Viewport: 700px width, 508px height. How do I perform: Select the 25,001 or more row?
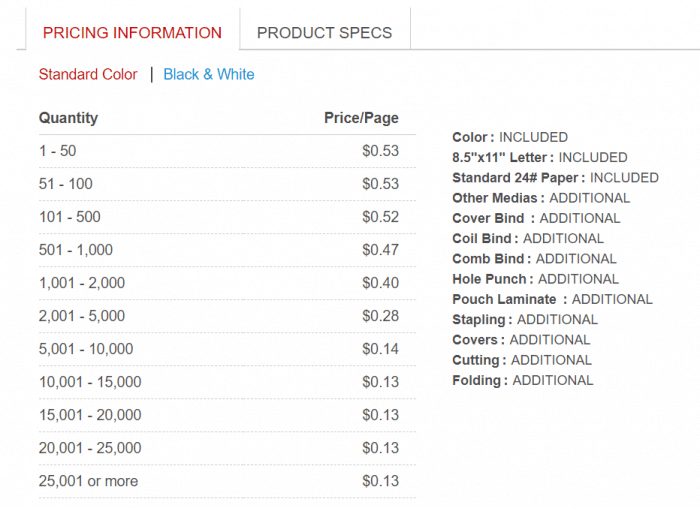point(88,481)
